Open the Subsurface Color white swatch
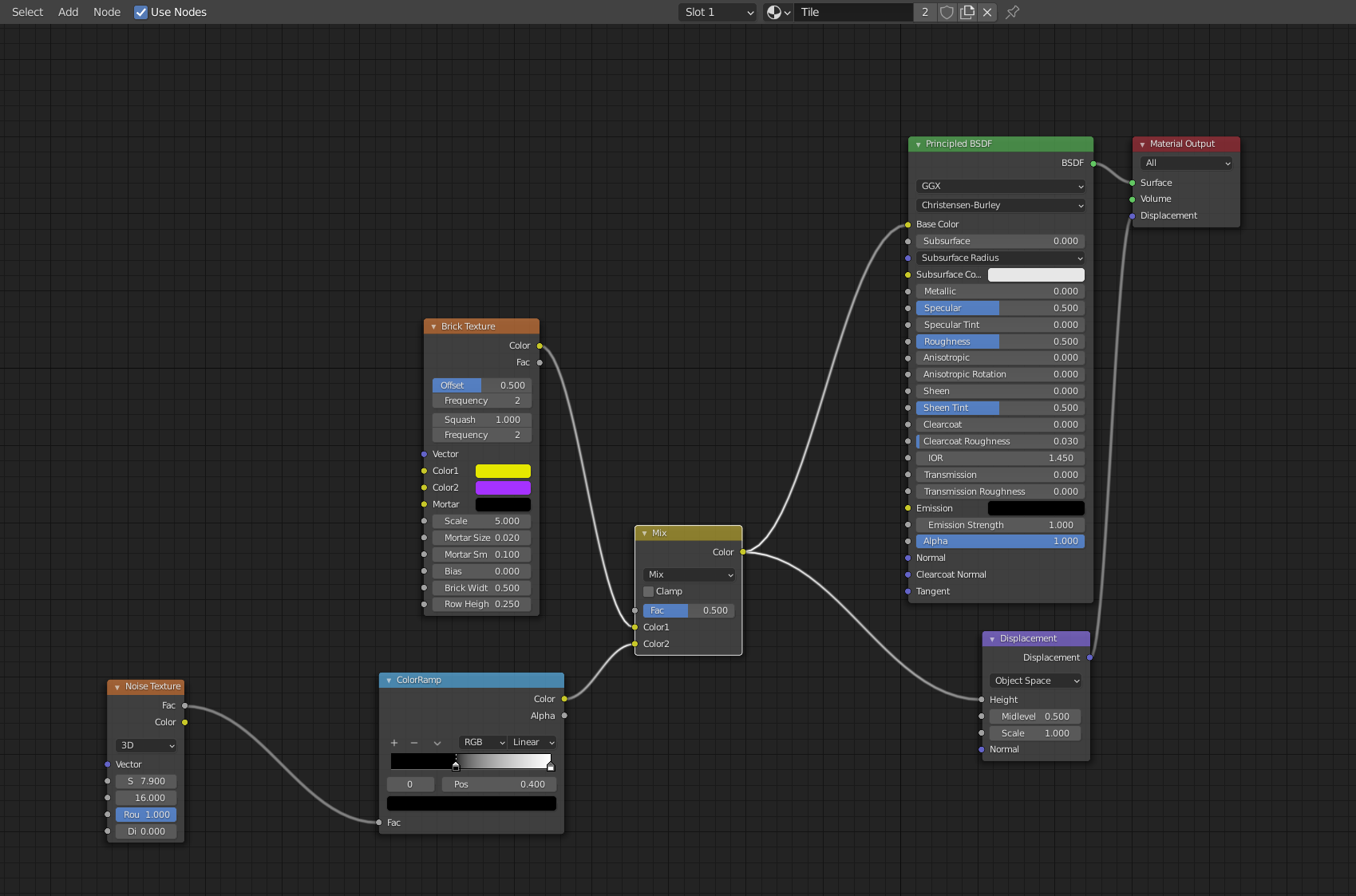 point(1036,274)
